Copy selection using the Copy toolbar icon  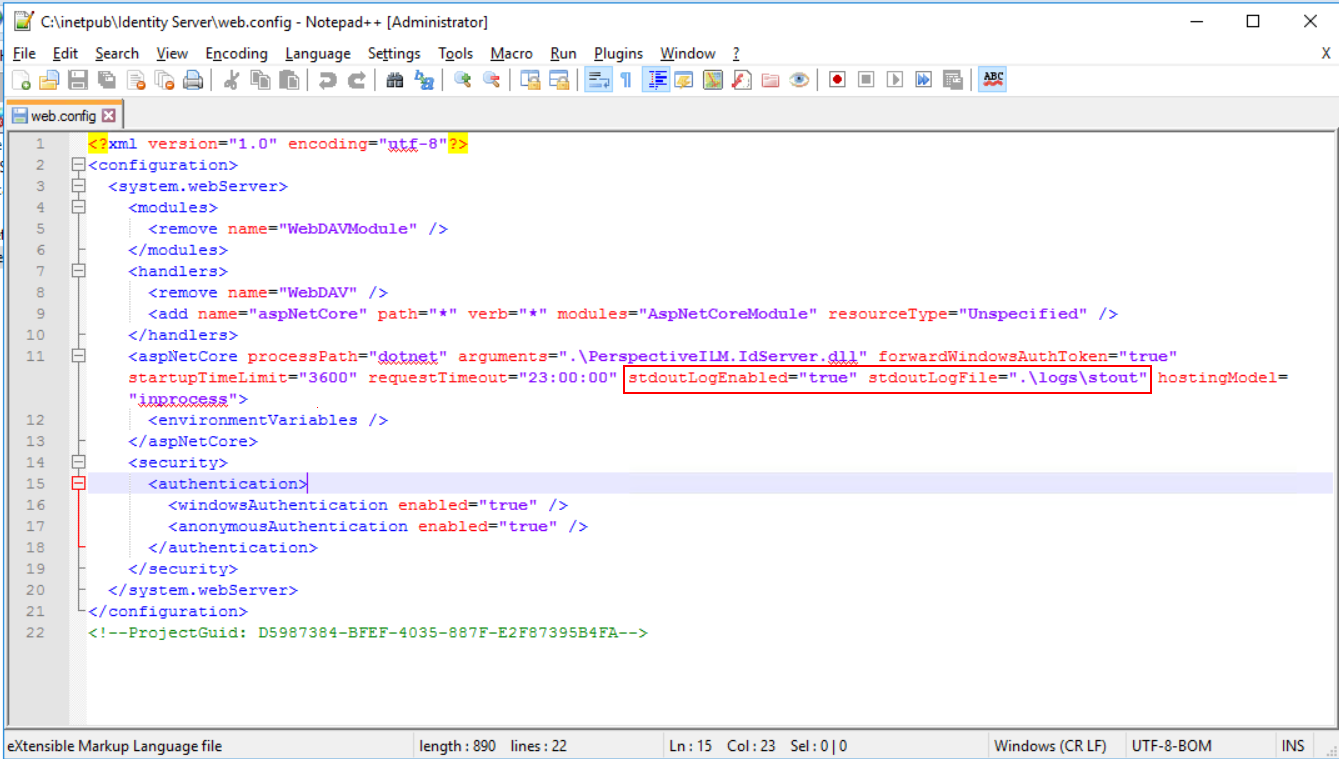coord(260,81)
